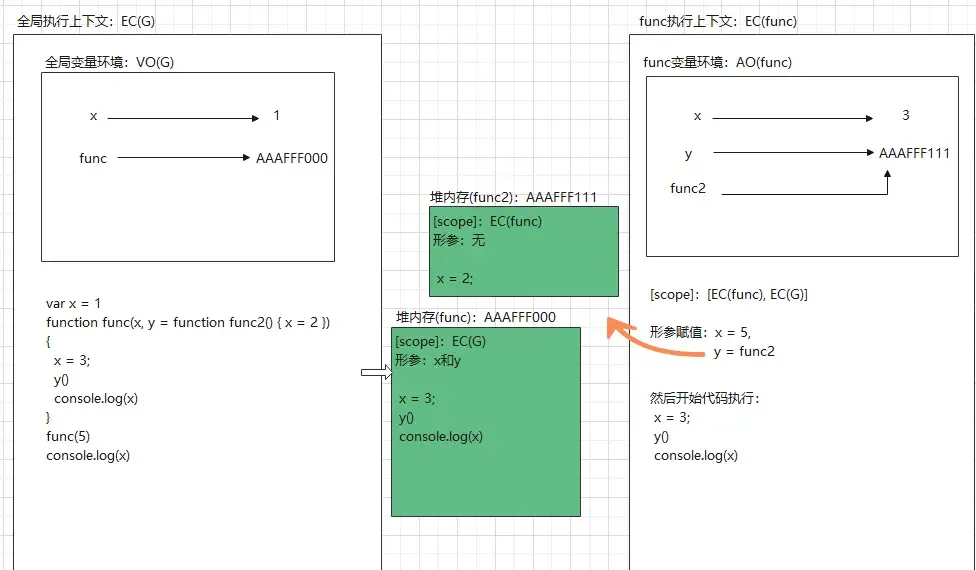Click the 然后开始代码执行 text
The height and width of the screenshot is (570, 976).
click(705, 398)
